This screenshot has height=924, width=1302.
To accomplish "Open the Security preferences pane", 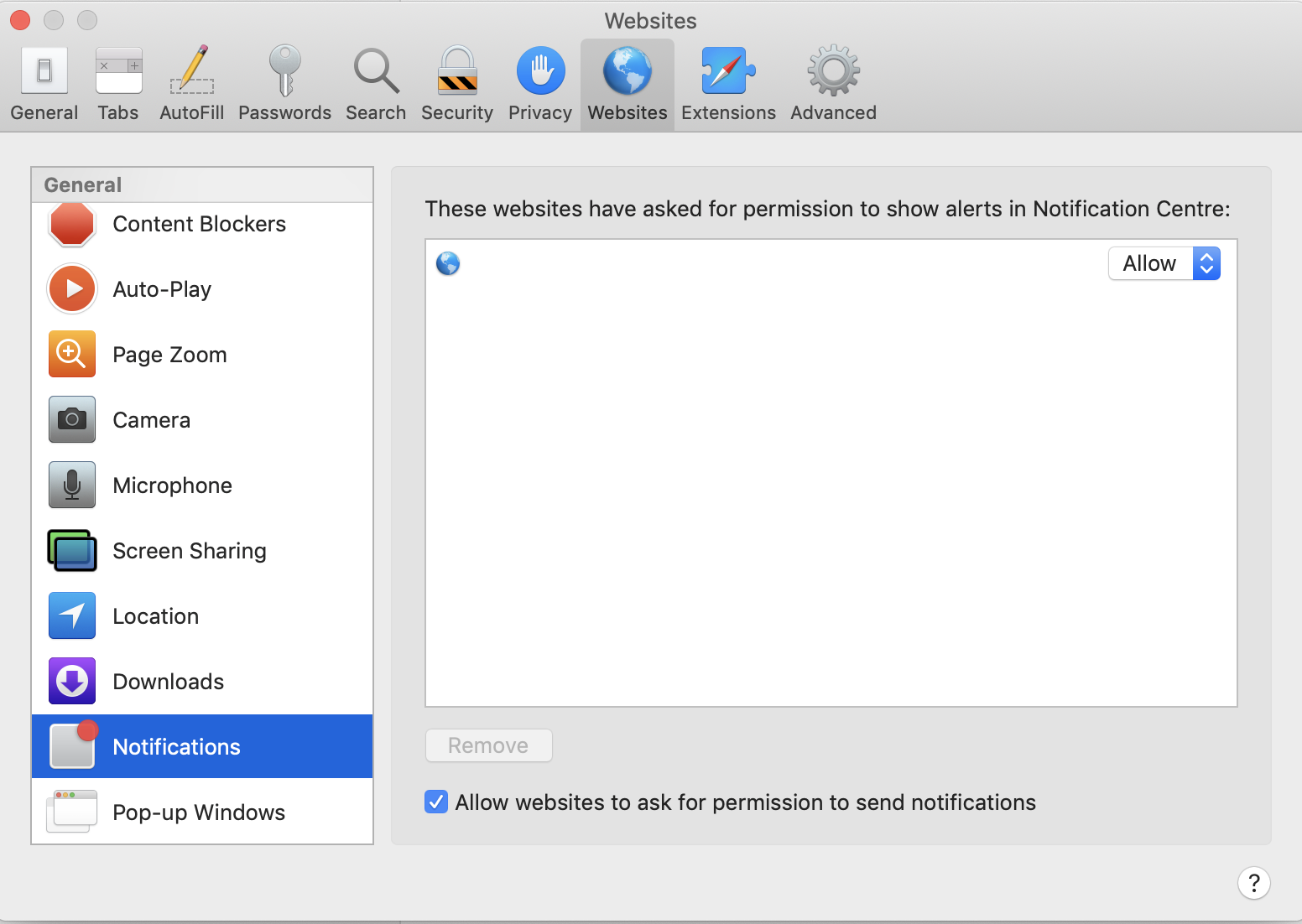I will [457, 84].
